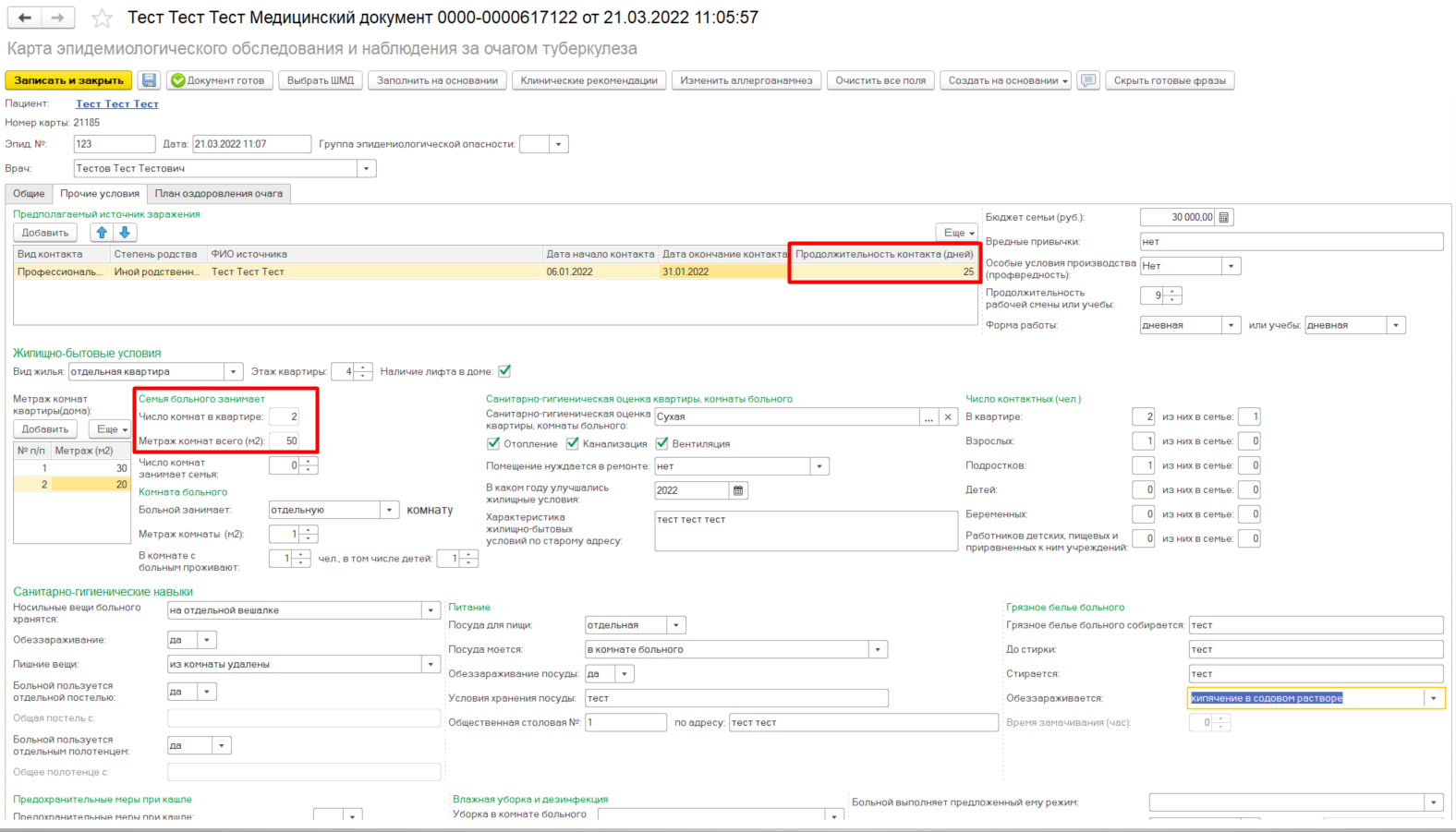Click the Записать и закрыть button
The height and width of the screenshot is (832, 1456).
click(x=68, y=80)
